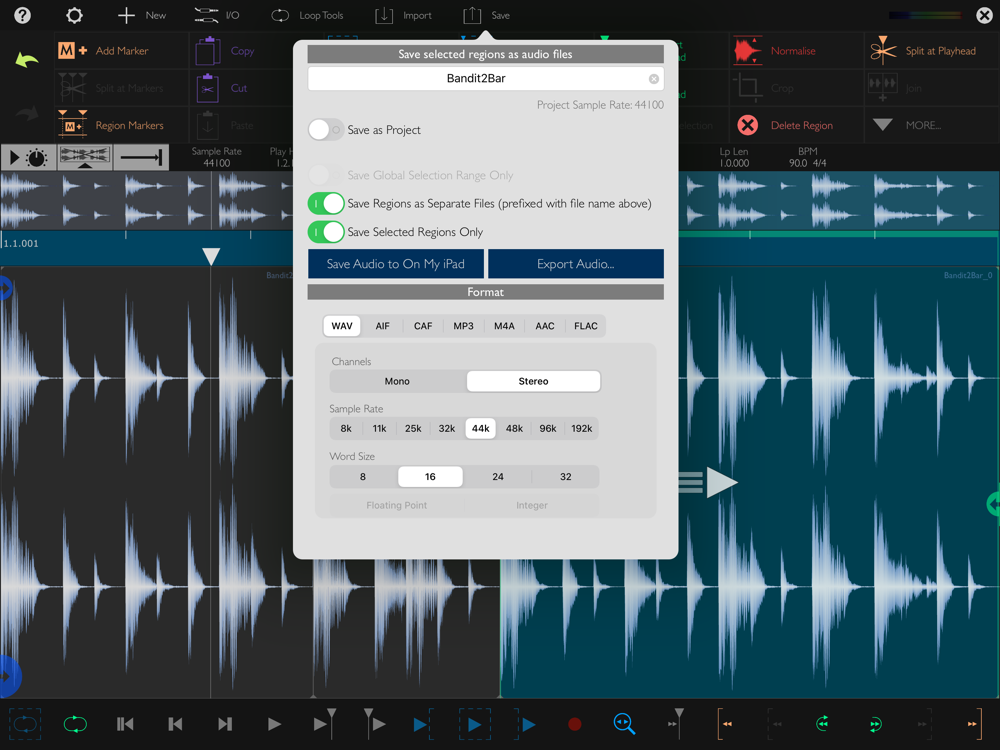Click the green rewind circle icon
Viewport: 1000px width, 750px height.
coord(823,724)
